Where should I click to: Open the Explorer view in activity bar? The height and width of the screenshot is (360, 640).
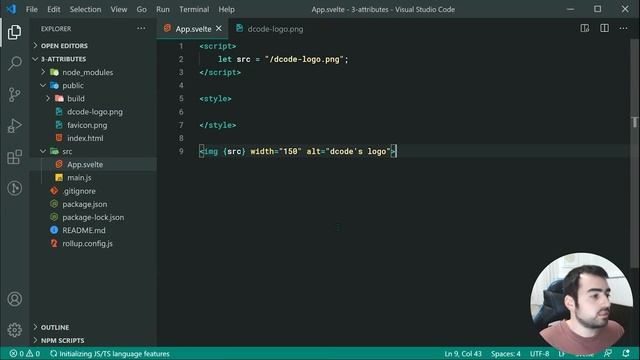click(14, 32)
